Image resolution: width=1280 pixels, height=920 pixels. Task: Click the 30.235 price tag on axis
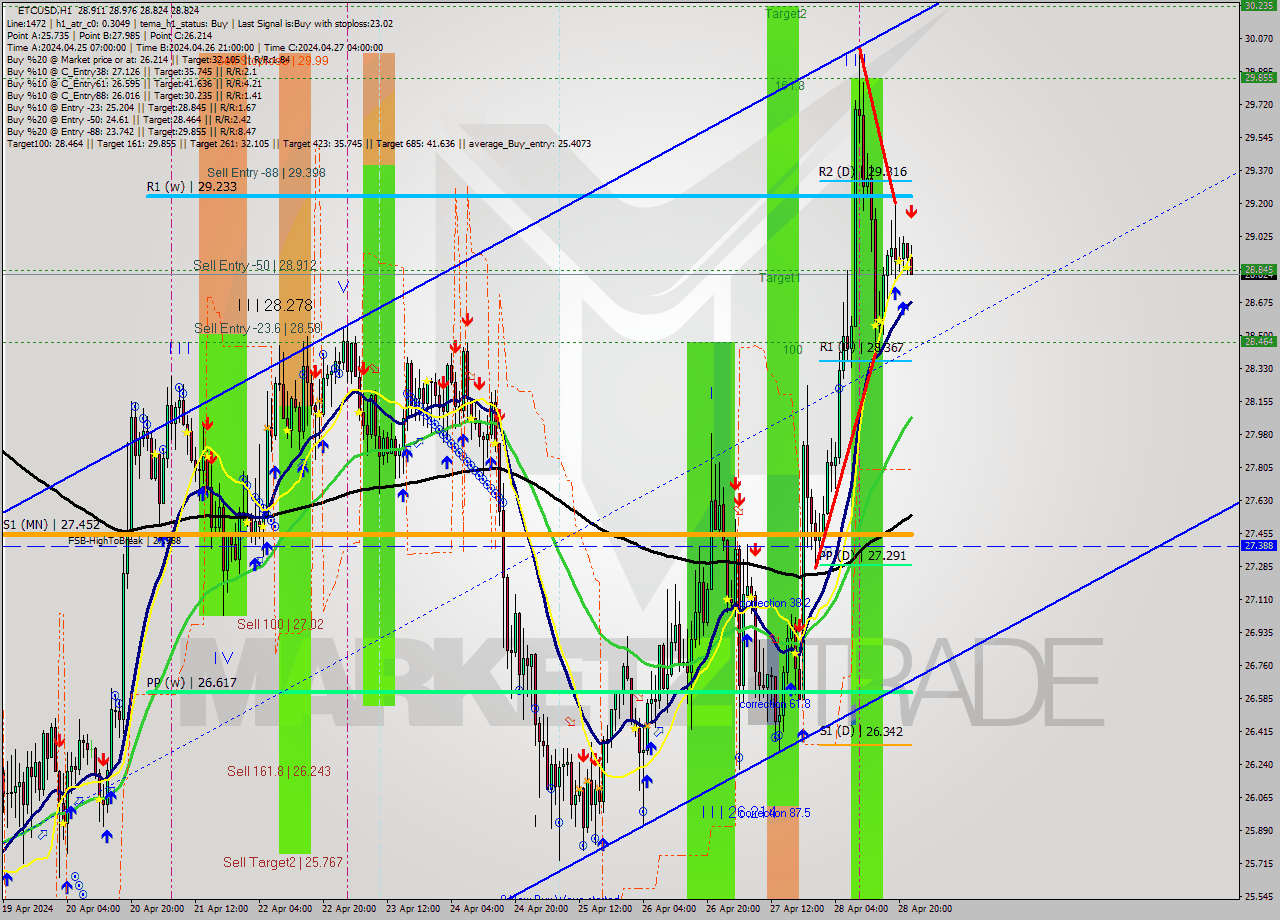click(1257, 5)
